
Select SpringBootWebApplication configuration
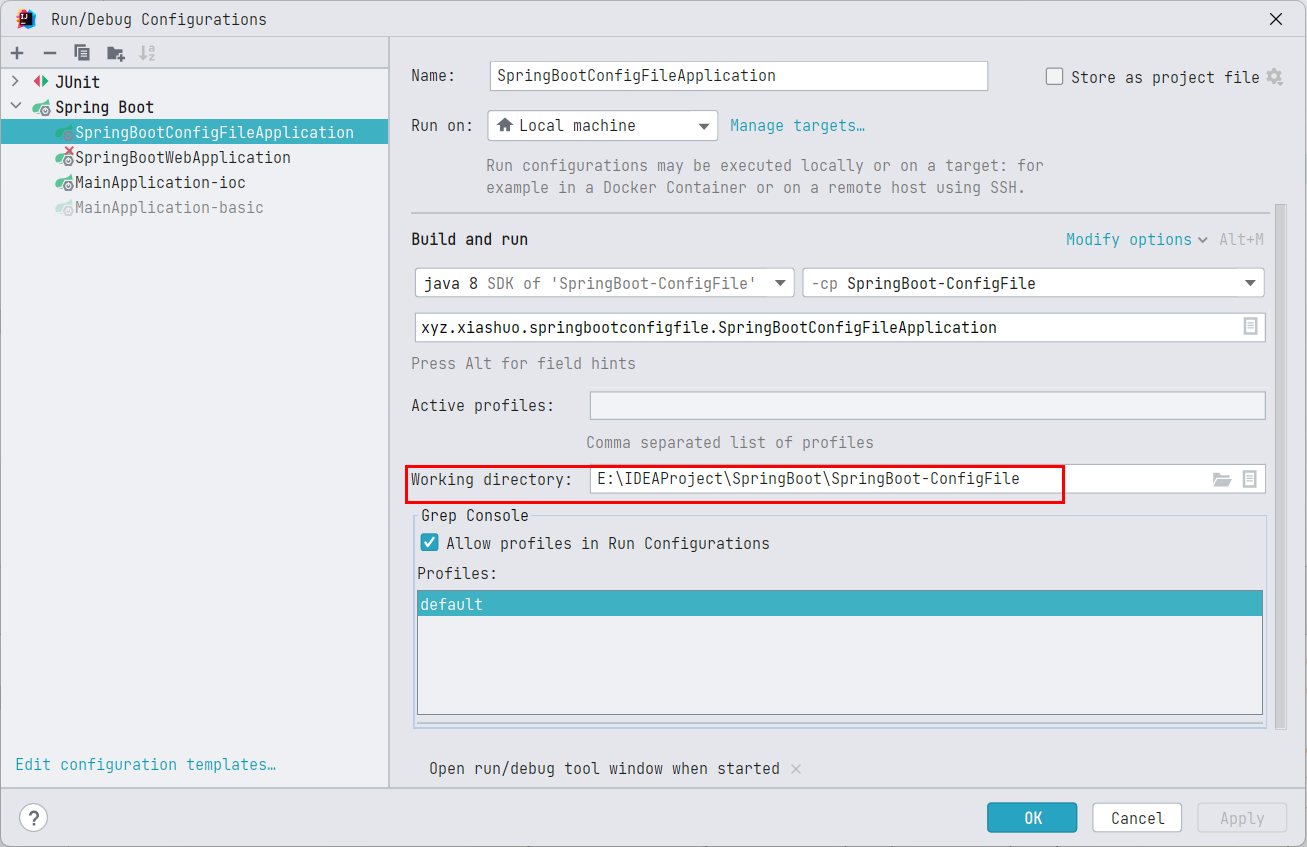(194, 157)
